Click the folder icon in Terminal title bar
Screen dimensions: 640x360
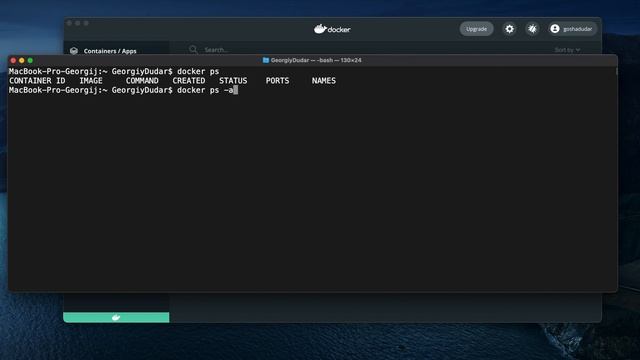point(266,60)
